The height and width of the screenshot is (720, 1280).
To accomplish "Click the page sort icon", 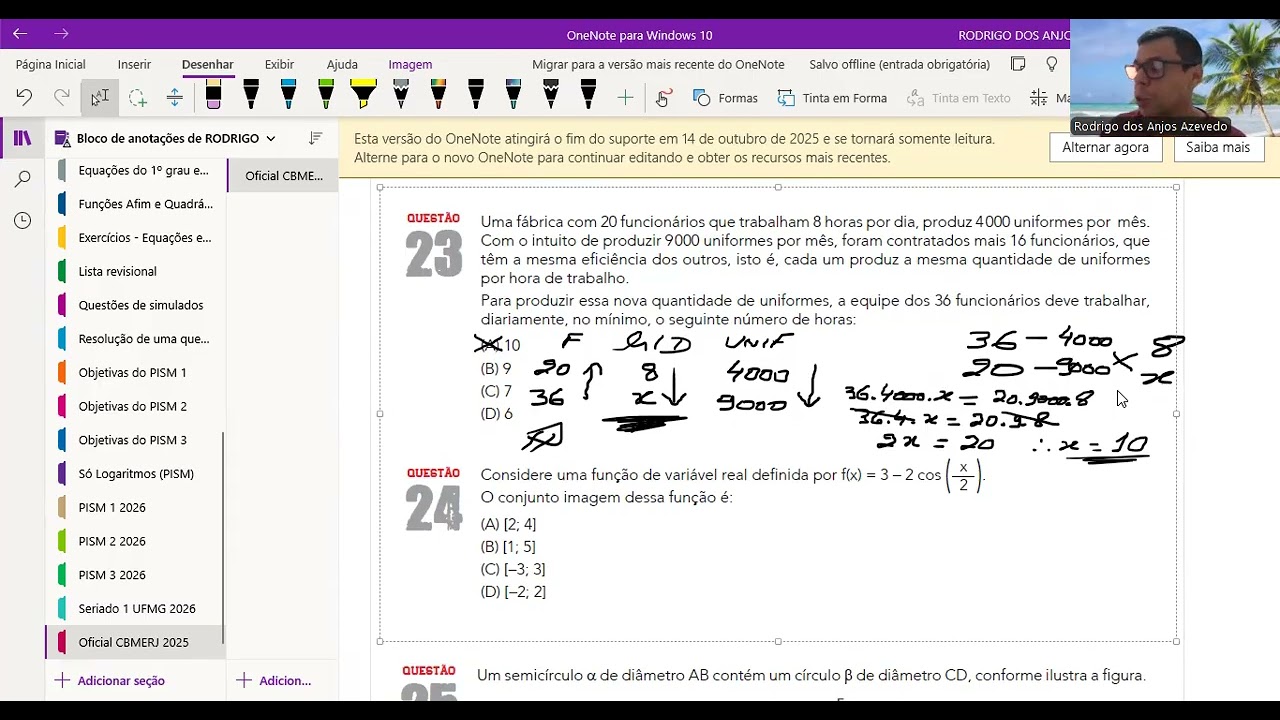I will point(316,138).
